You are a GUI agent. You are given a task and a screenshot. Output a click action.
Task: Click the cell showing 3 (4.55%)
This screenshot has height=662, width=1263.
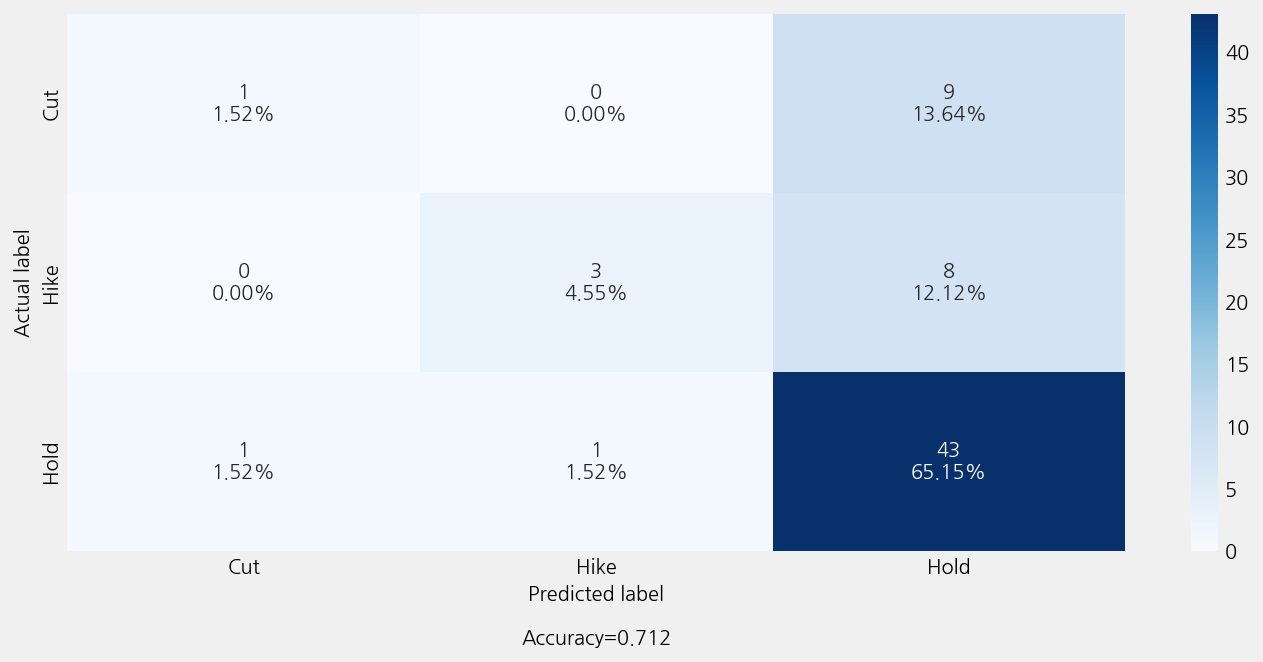click(x=595, y=282)
